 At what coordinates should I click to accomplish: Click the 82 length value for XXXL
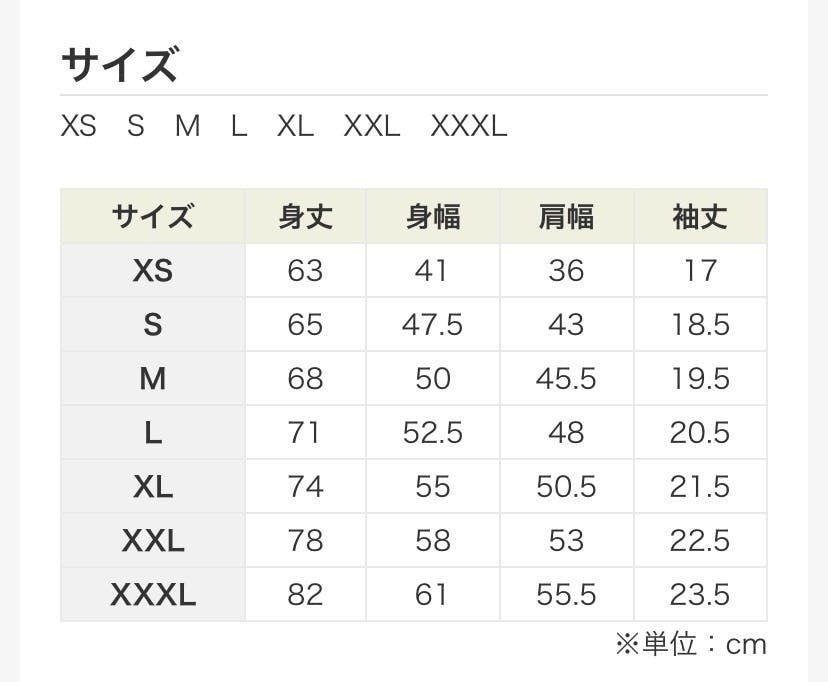pos(306,594)
